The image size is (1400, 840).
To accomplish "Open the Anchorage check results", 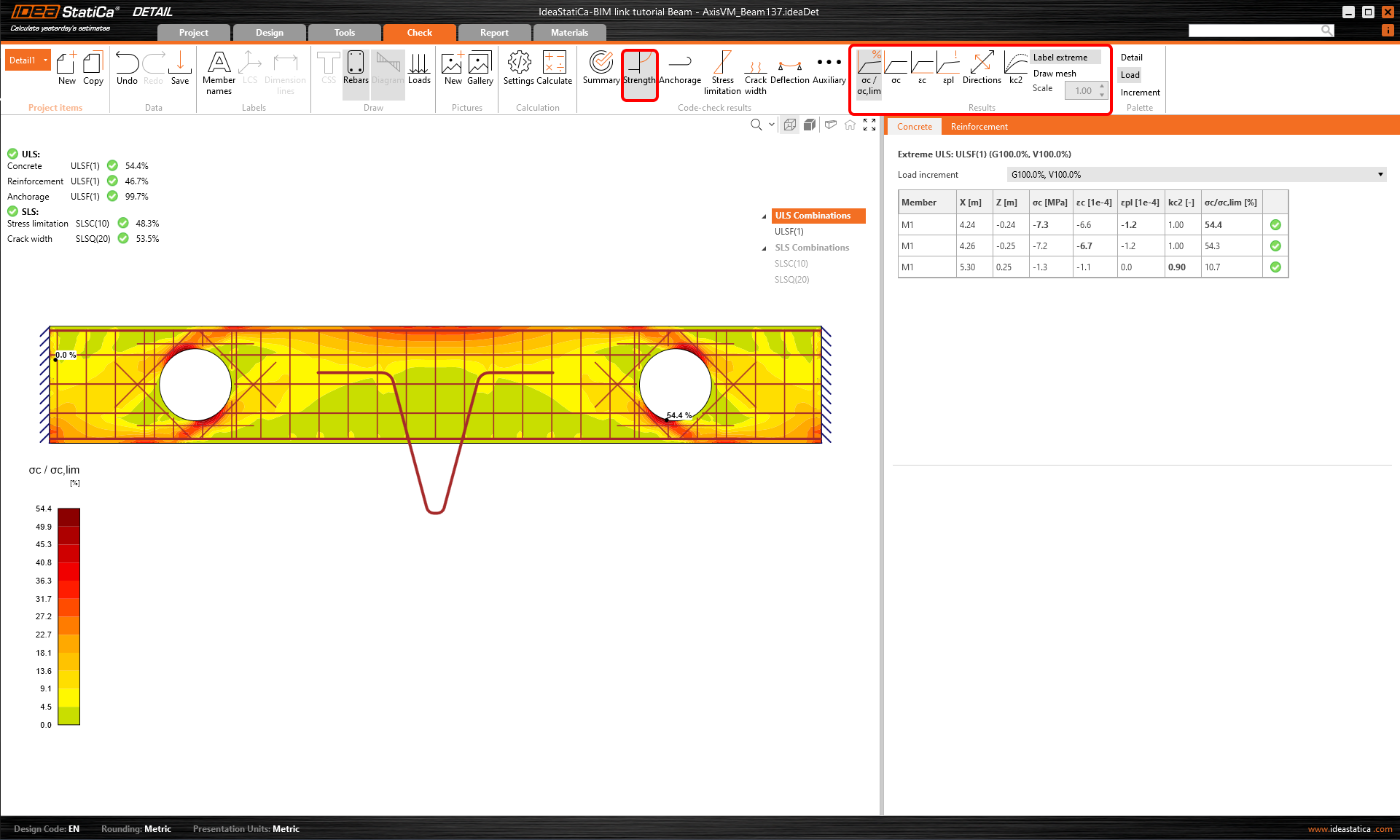I will click(x=679, y=68).
